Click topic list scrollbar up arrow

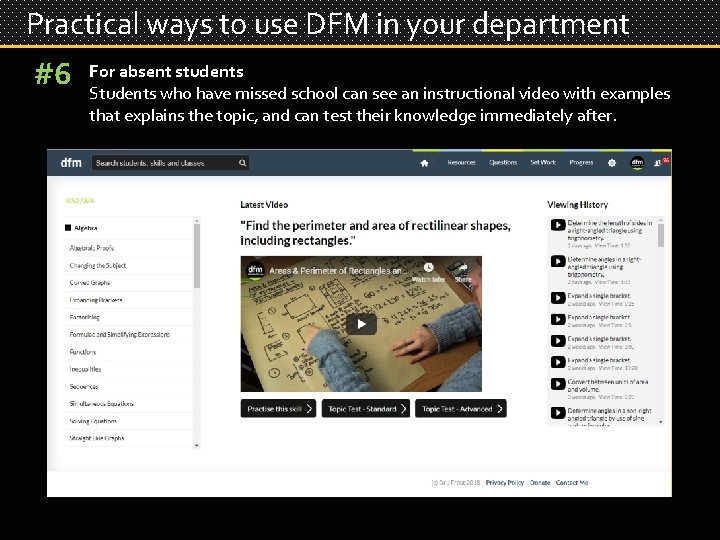(197, 220)
